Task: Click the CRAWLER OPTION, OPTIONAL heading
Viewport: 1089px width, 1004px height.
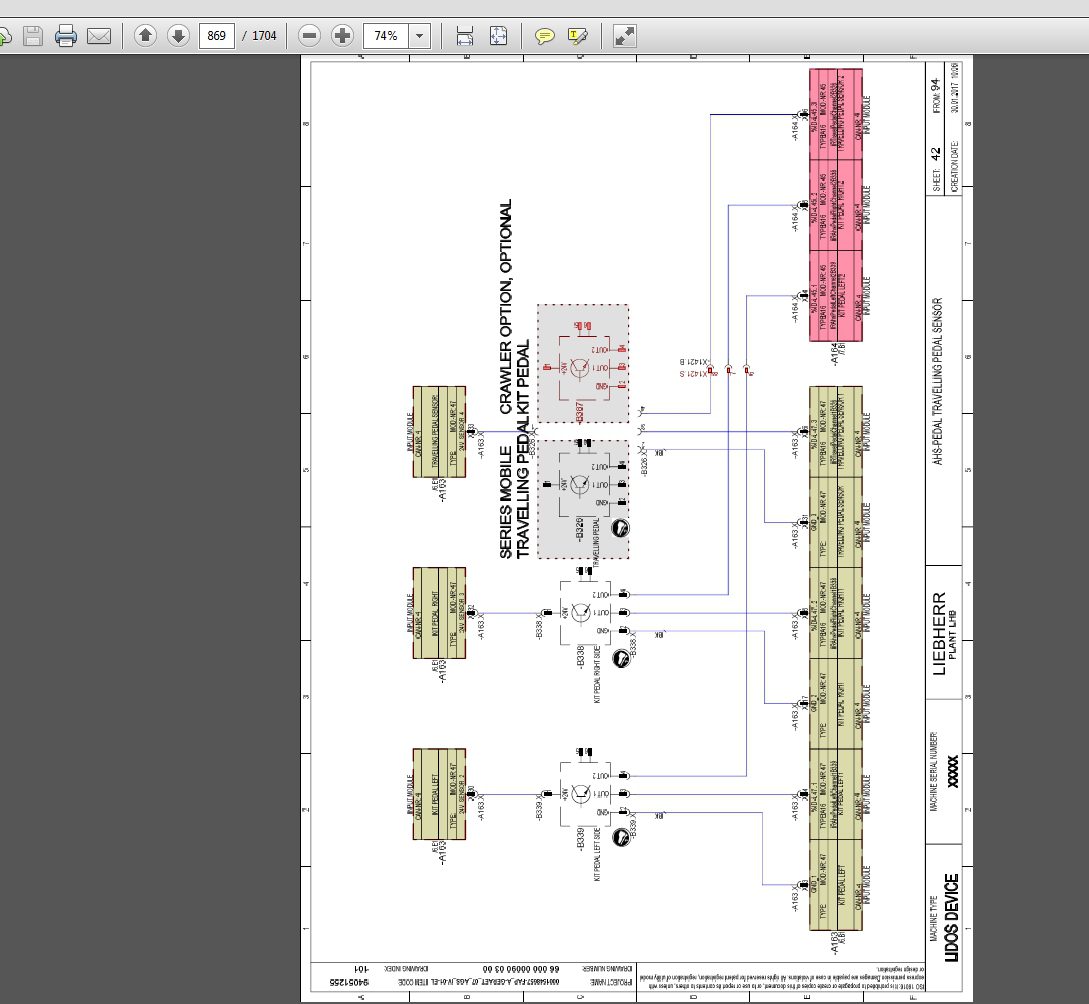Action: (506, 306)
